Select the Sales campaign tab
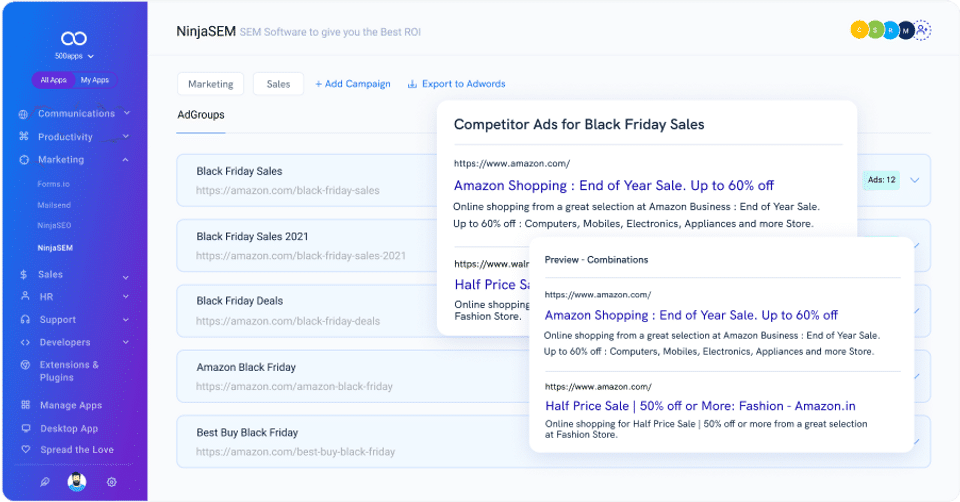This screenshot has height=502, width=960. click(279, 84)
